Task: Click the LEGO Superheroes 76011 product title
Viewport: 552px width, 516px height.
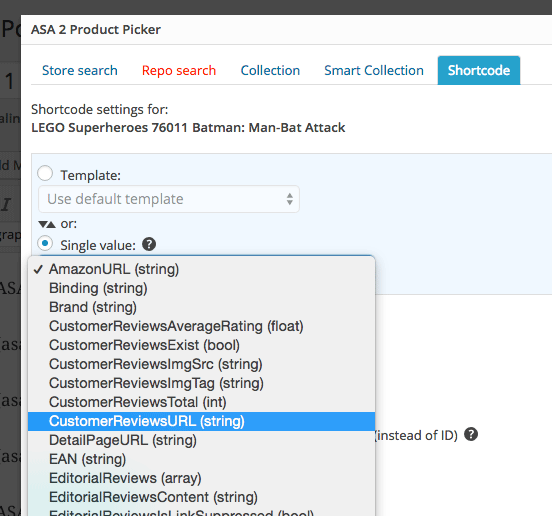Action: [188, 127]
